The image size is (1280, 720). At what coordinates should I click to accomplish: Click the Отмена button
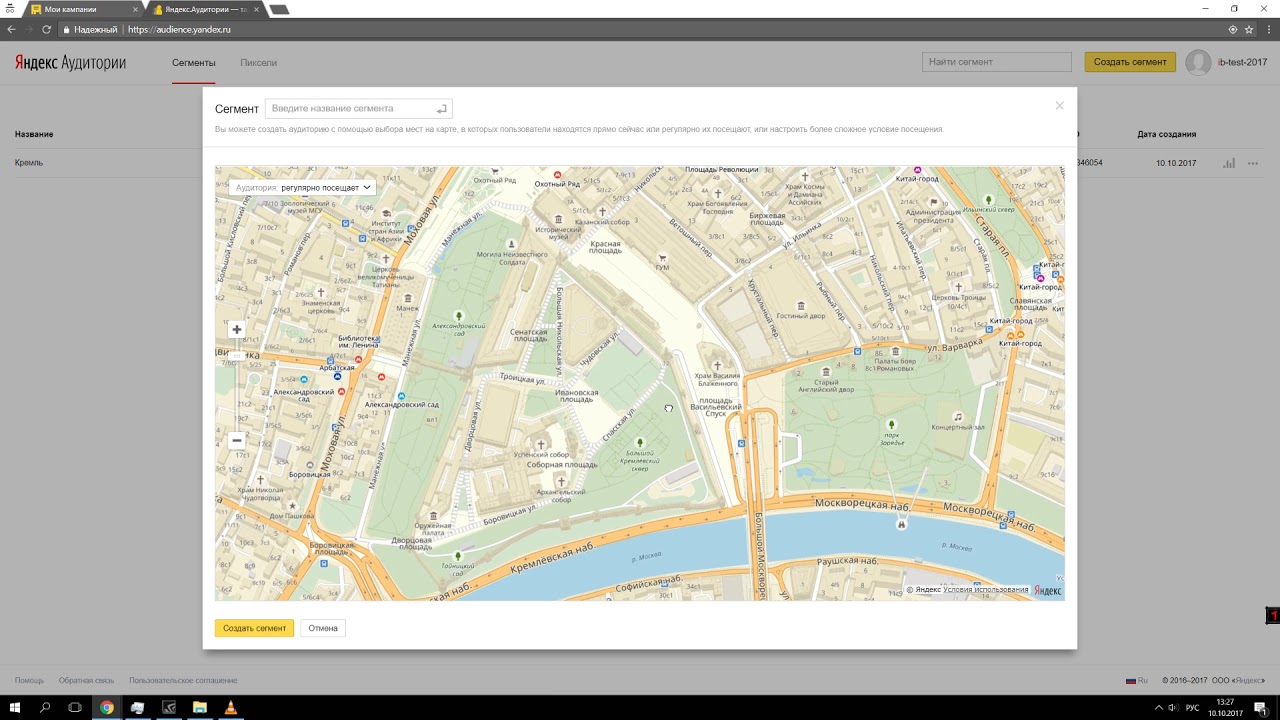point(323,628)
